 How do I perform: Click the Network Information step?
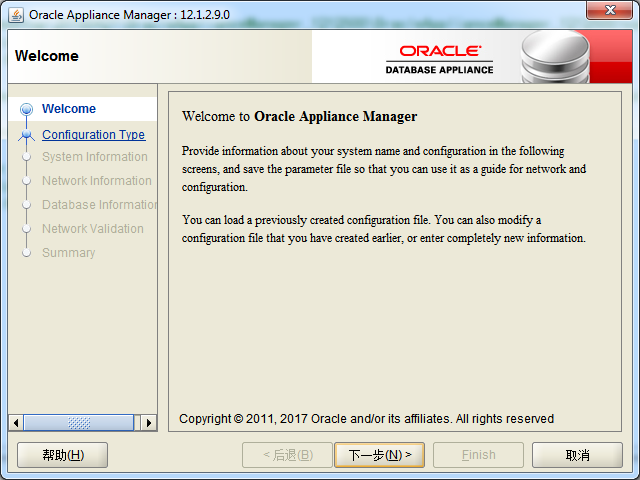coord(97,180)
